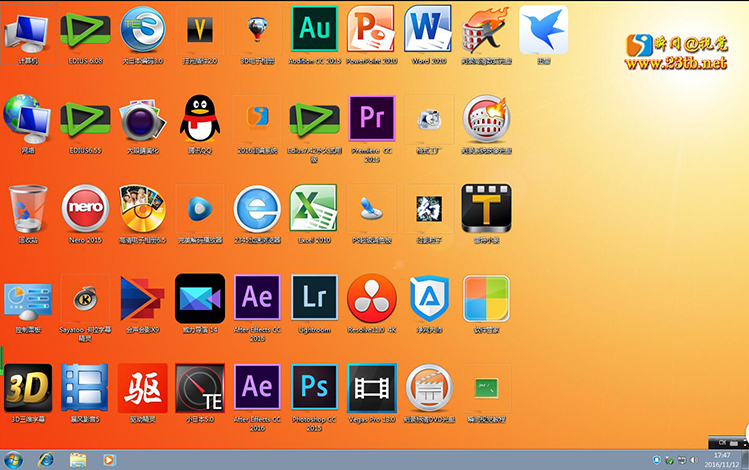Click the volume speaker tray icon
The height and width of the screenshot is (470, 749).
[694, 460]
